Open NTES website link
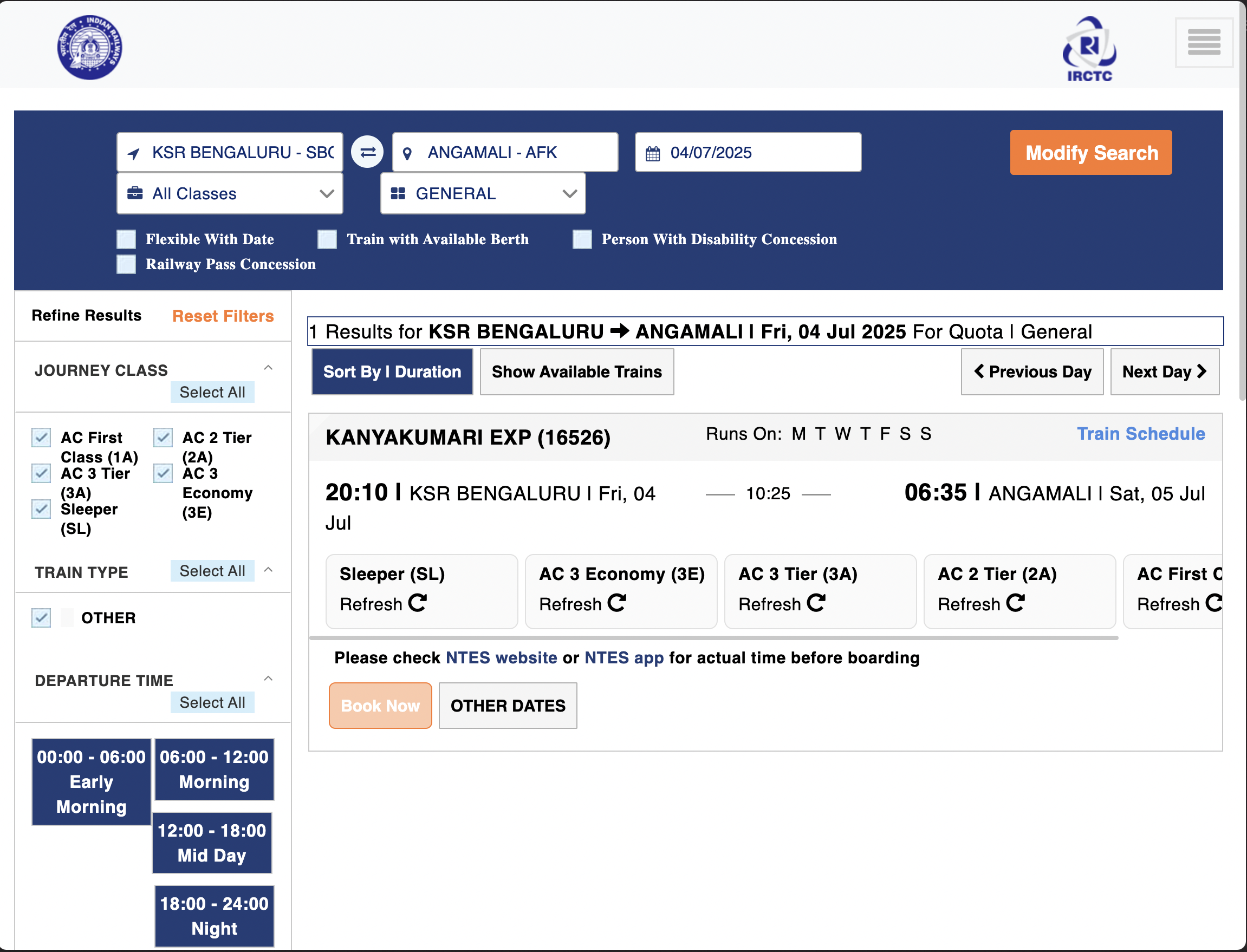 pyautogui.click(x=502, y=658)
